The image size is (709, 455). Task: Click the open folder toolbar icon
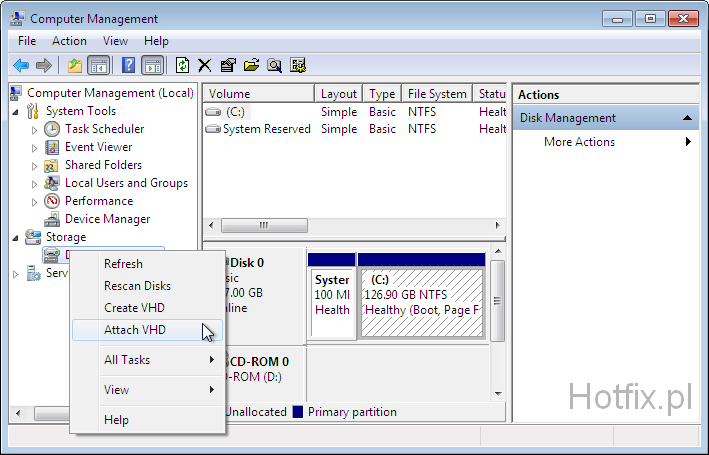pyautogui.click(x=251, y=65)
